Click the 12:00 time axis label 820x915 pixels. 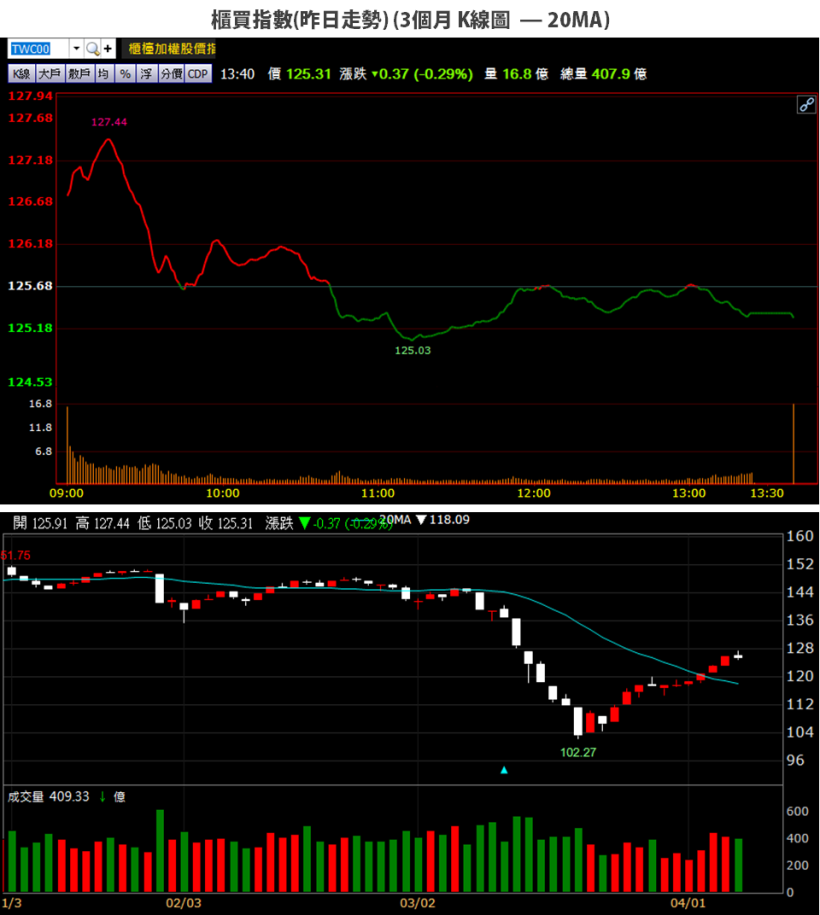coord(533,494)
